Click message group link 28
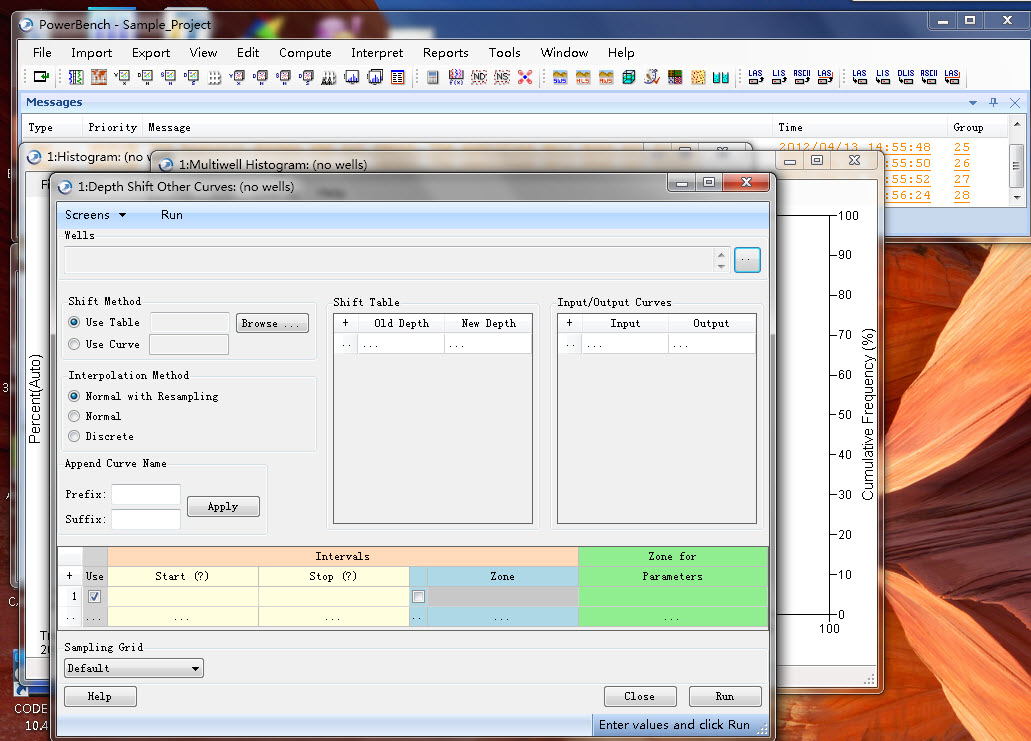This screenshot has height=741, width=1031. 962,195
